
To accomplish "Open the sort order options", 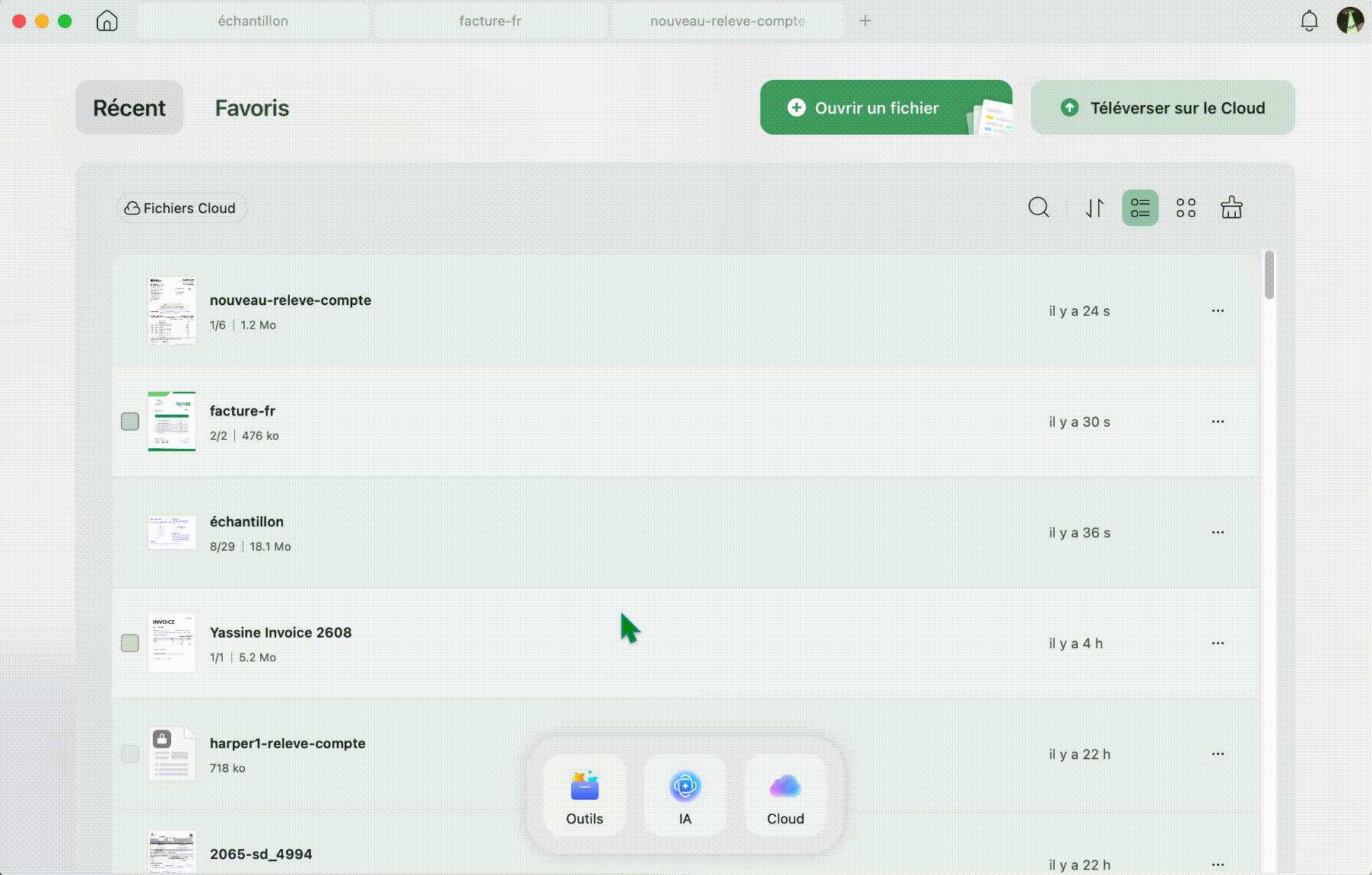I will (1094, 208).
